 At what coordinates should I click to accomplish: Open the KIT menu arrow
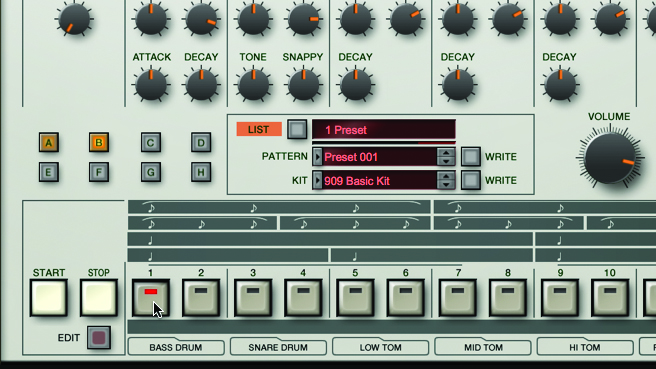click(x=317, y=181)
